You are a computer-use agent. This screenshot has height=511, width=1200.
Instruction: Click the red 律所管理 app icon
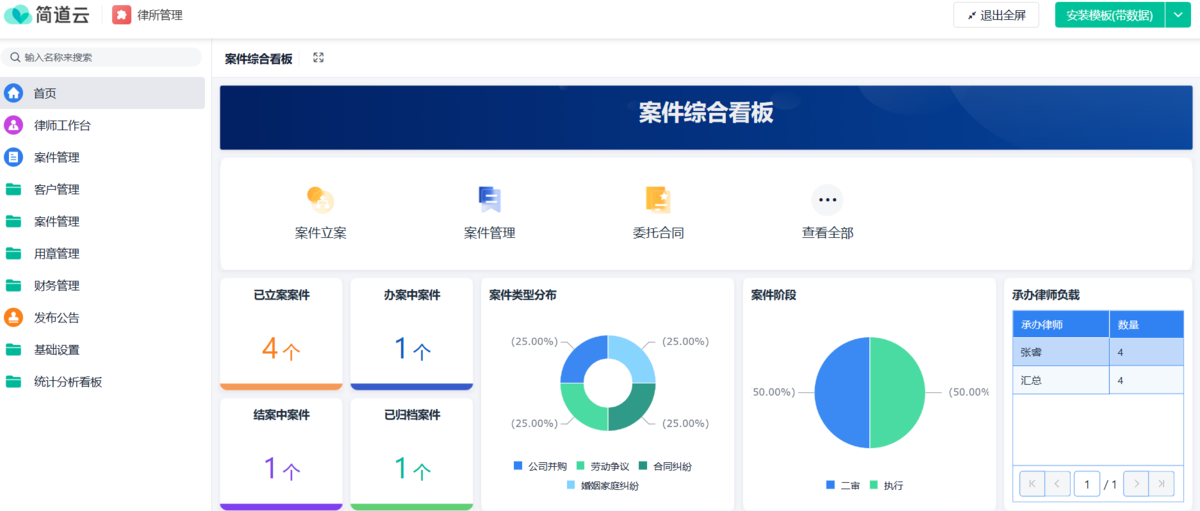tap(121, 15)
